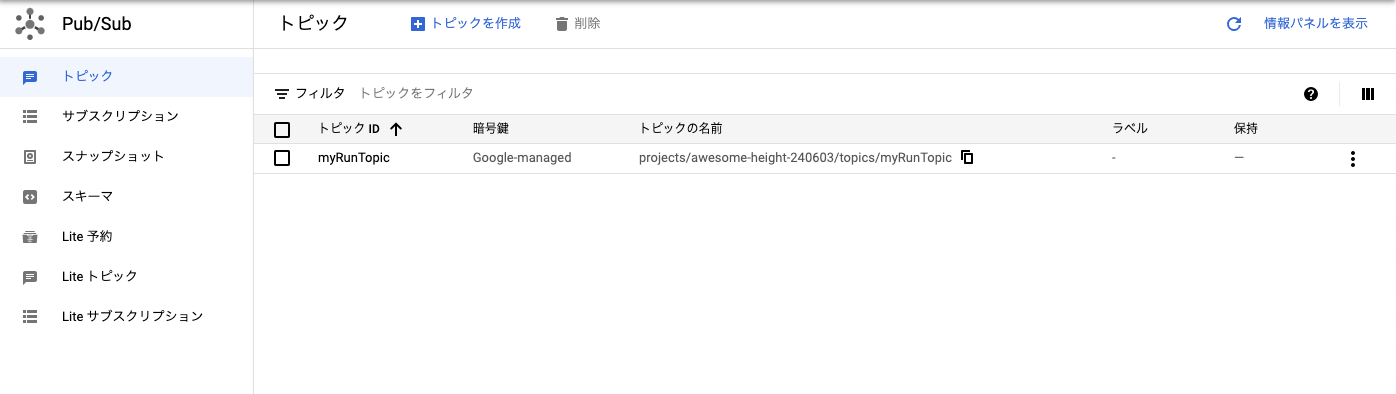
Task: Open Lite 予約 in the sidebar
Action: [126, 236]
